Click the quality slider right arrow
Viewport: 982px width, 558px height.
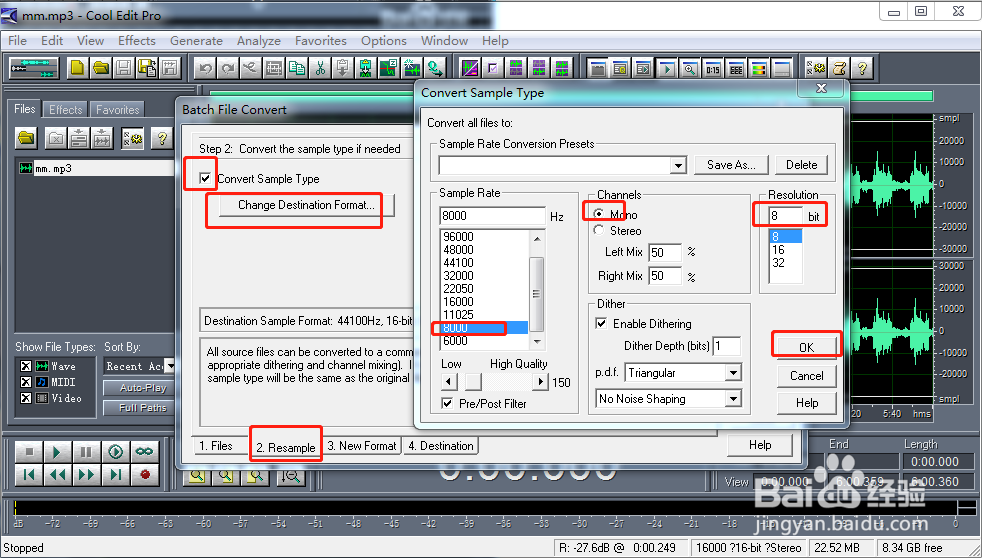coord(540,381)
